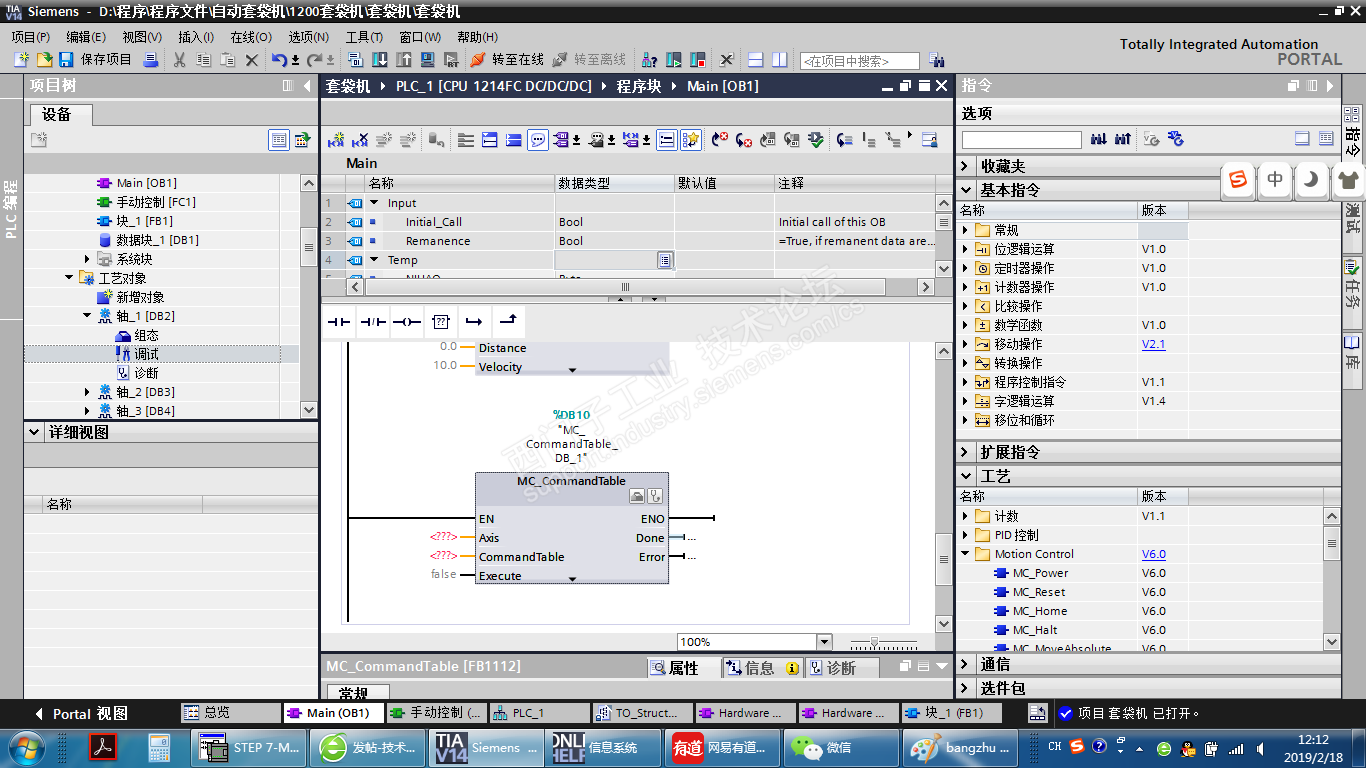Open the 项目 (Project) menu
The width and height of the screenshot is (1366, 768).
[30, 37]
